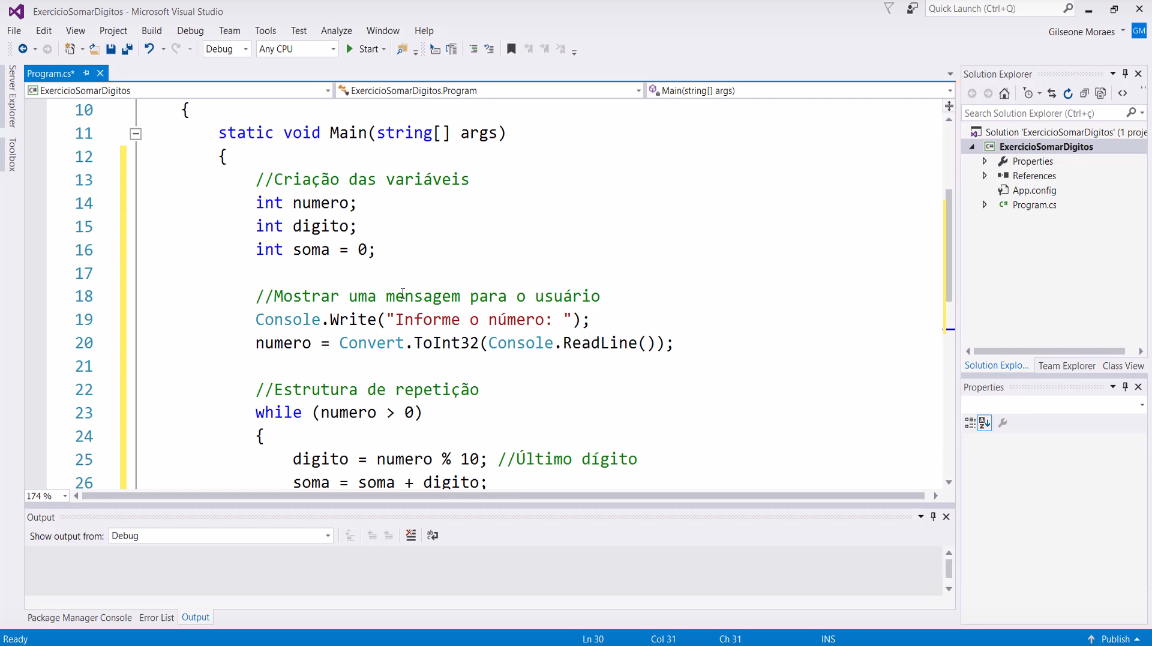Screen dimensions: 1152x646
Task: Toggle auto-hide pin on Output panel
Action: coord(933,517)
